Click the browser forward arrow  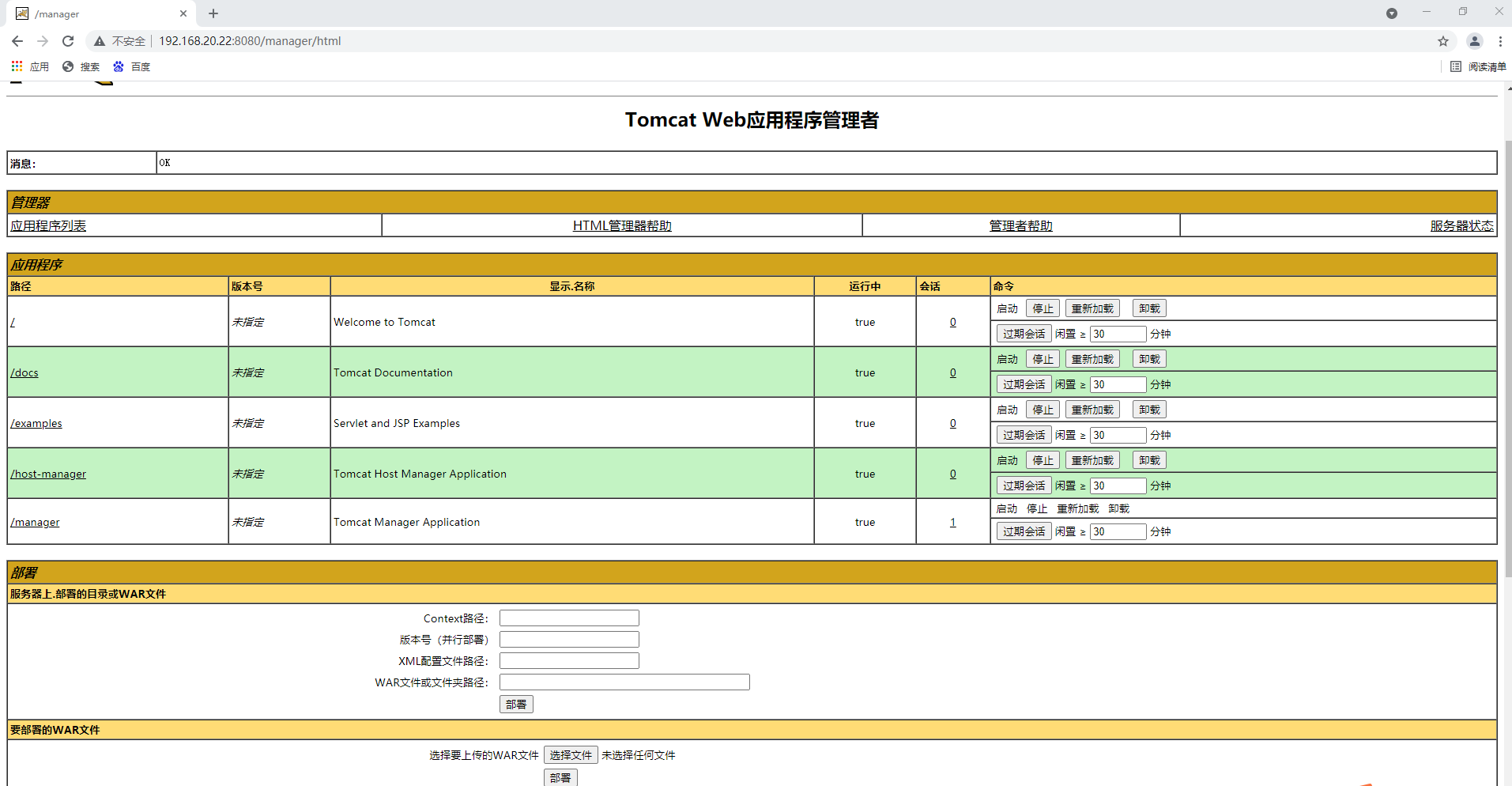tap(43, 41)
